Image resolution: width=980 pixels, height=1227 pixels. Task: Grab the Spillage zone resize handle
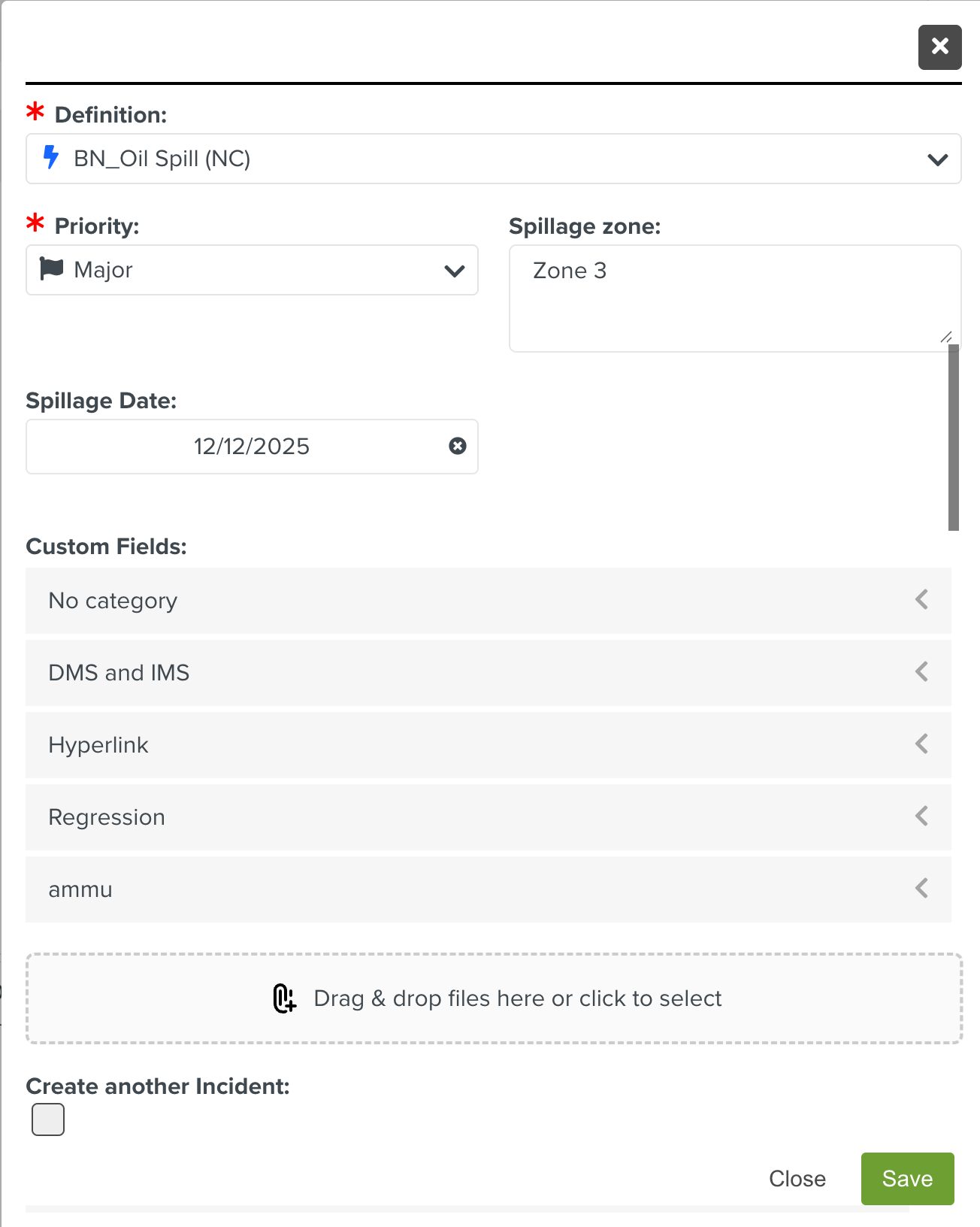tap(947, 338)
